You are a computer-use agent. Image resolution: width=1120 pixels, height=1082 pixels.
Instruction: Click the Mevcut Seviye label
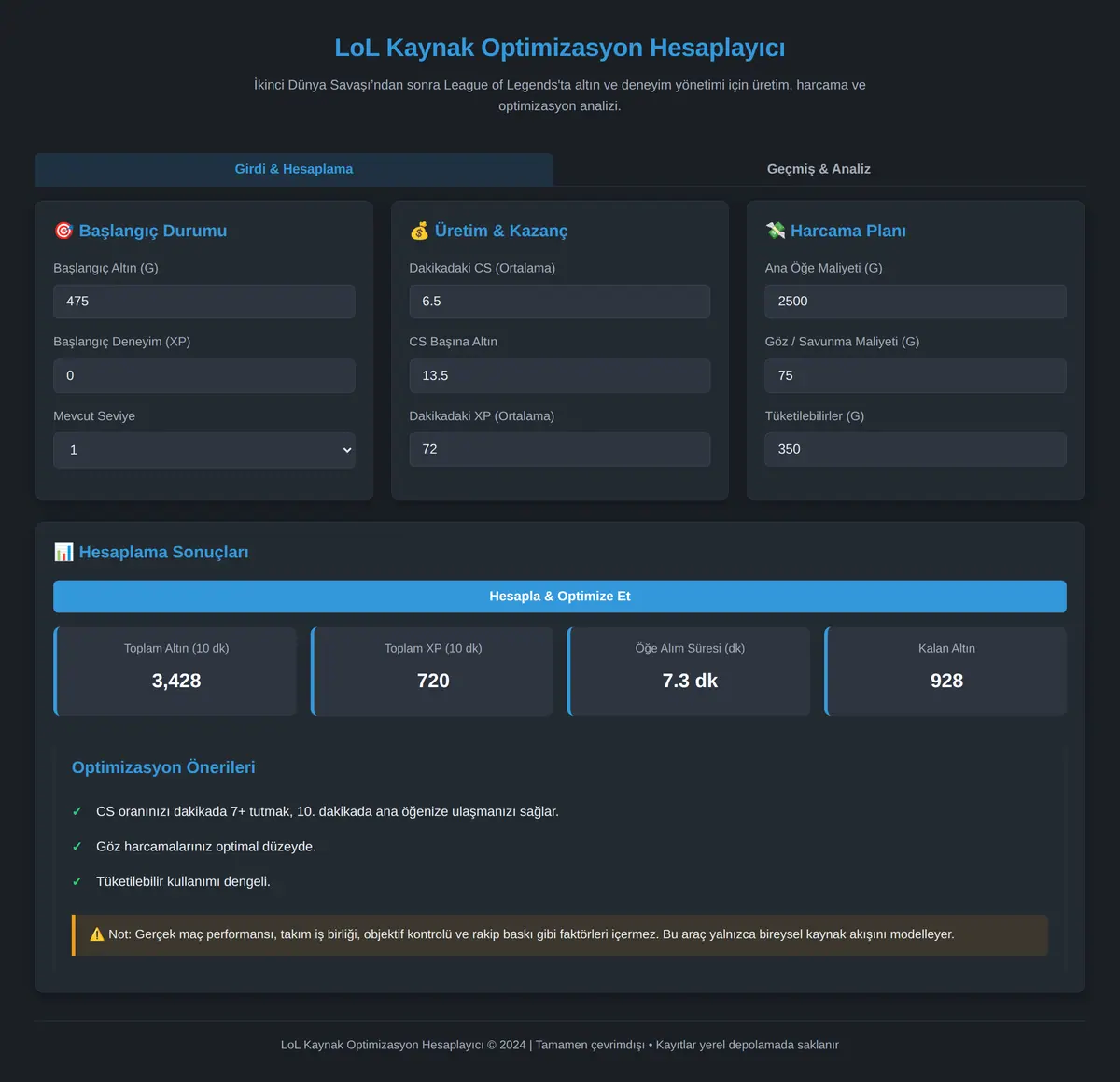(94, 416)
